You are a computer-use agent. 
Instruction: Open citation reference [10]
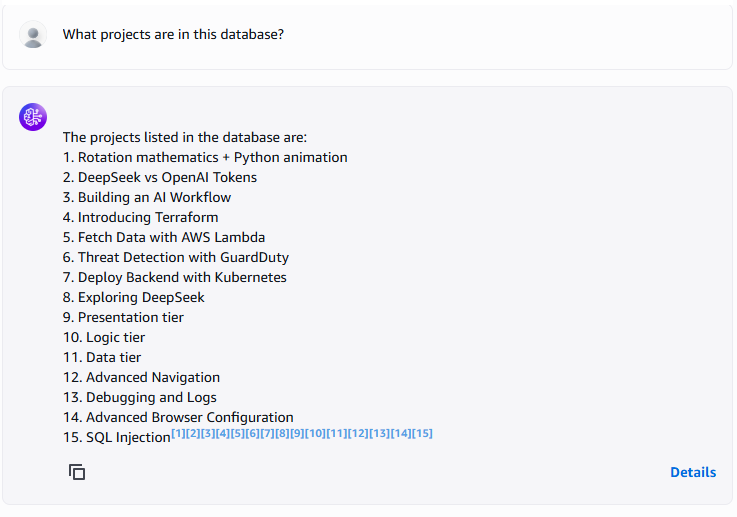point(315,433)
